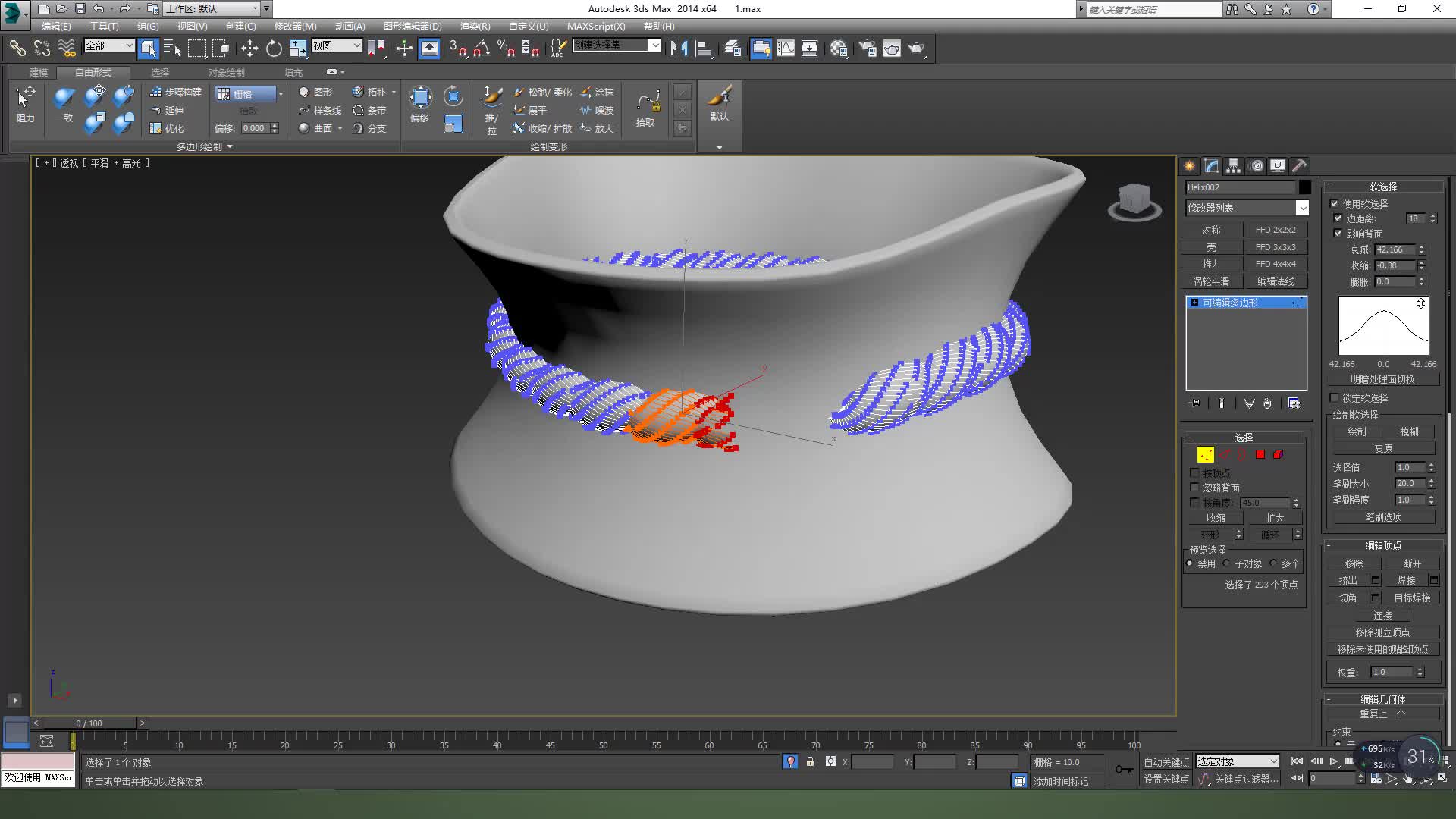Select the 子对象 preview selection radio
Viewport: 1456px width, 819px height.
[x=1227, y=563]
